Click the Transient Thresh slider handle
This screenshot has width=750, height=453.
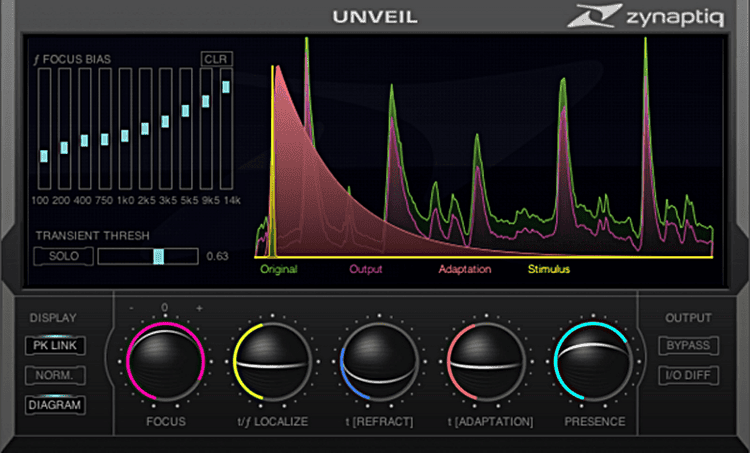tap(158, 256)
